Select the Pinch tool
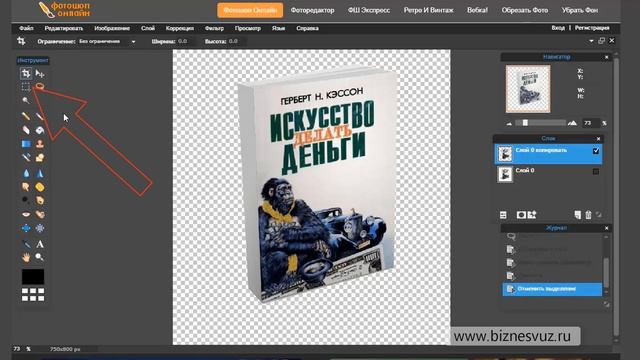This screenshot has height=360, width=640. click(40, 228)
